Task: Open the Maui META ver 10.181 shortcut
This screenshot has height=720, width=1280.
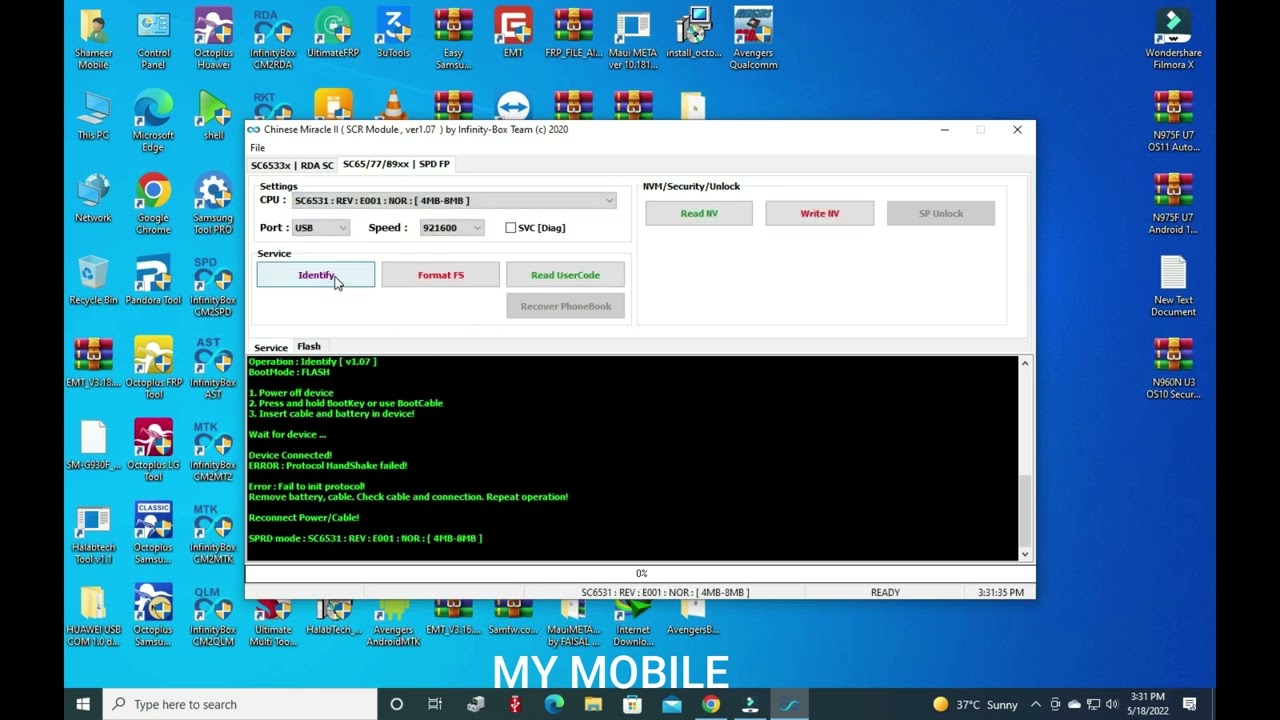Action: click(633, 39)
